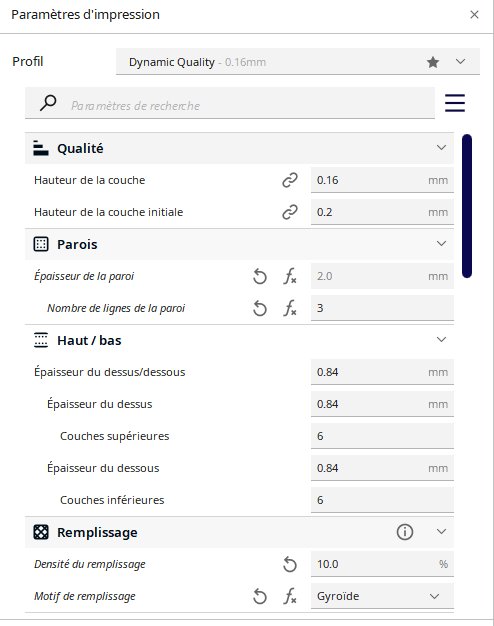This screenshot has width=494, height=626.
Task: Click the link icon beside Hauteur de la couche
Action: tap(290, 180)
